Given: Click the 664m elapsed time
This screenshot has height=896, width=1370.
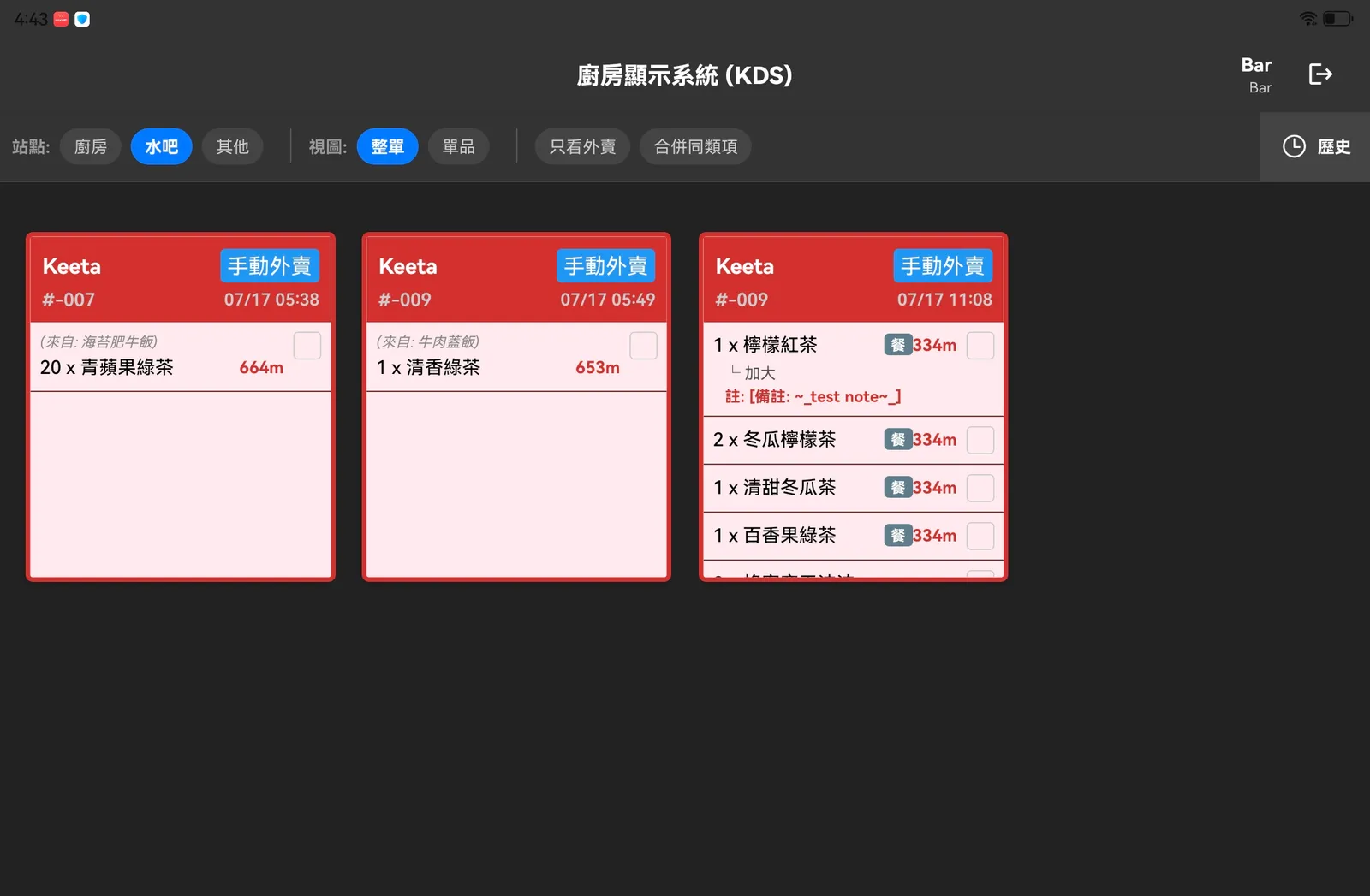Looking at the screenshot, I should pyautogui.click(x=261, y=367).
